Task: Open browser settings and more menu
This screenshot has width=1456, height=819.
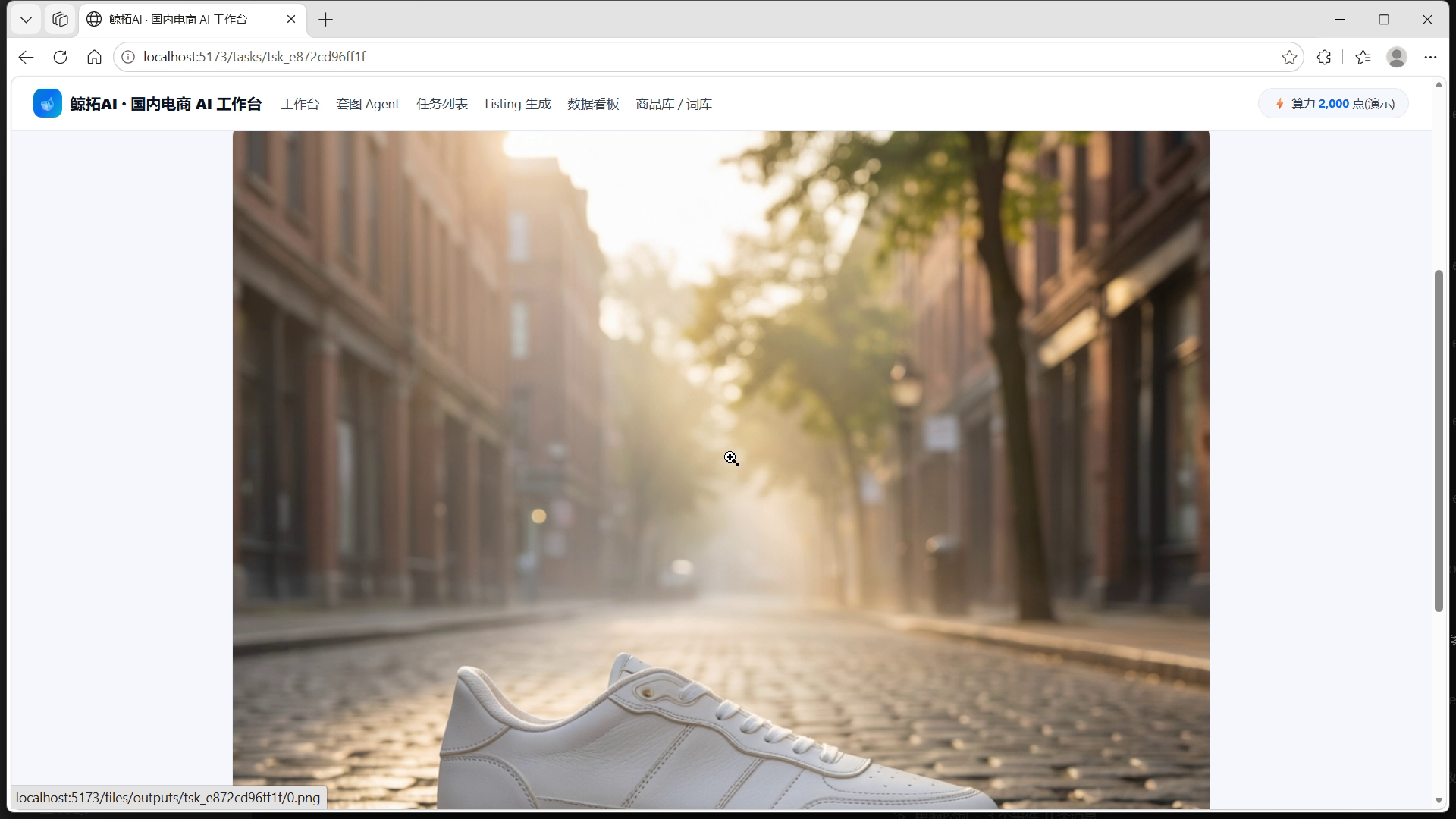Action: (x=1430, y=57)
